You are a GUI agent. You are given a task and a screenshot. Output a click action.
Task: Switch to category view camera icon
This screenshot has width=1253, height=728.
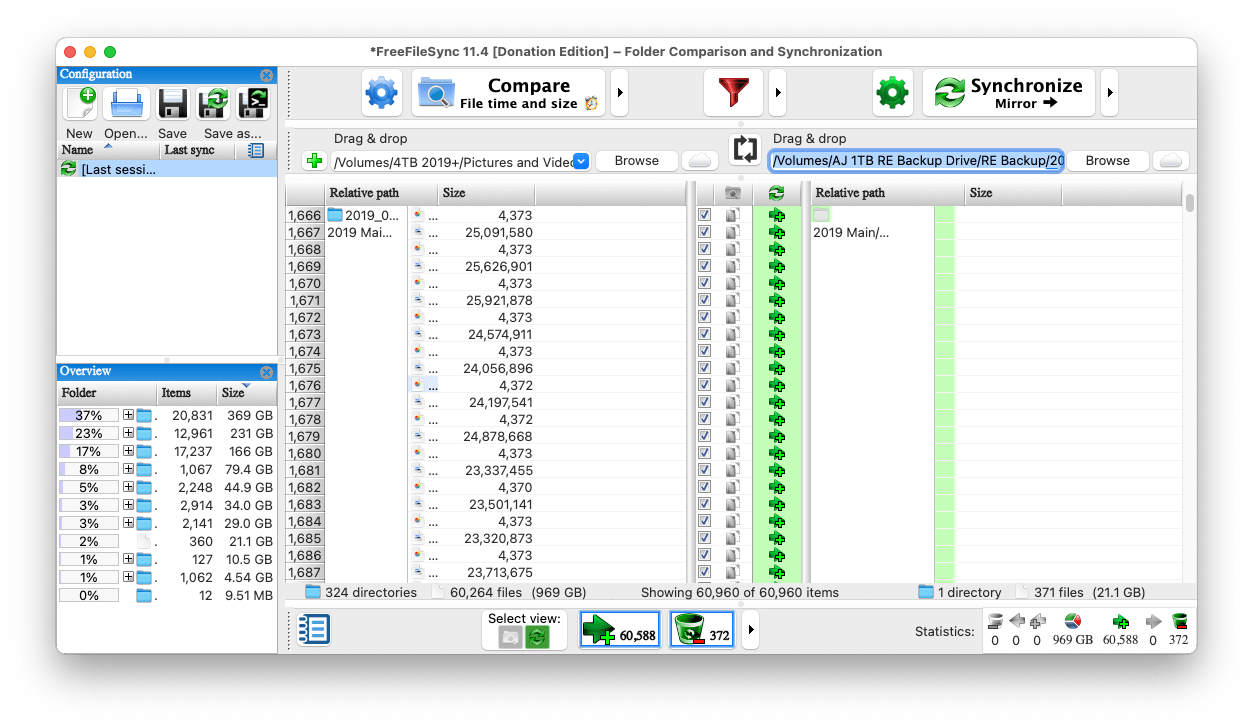[x=510, y=637]
